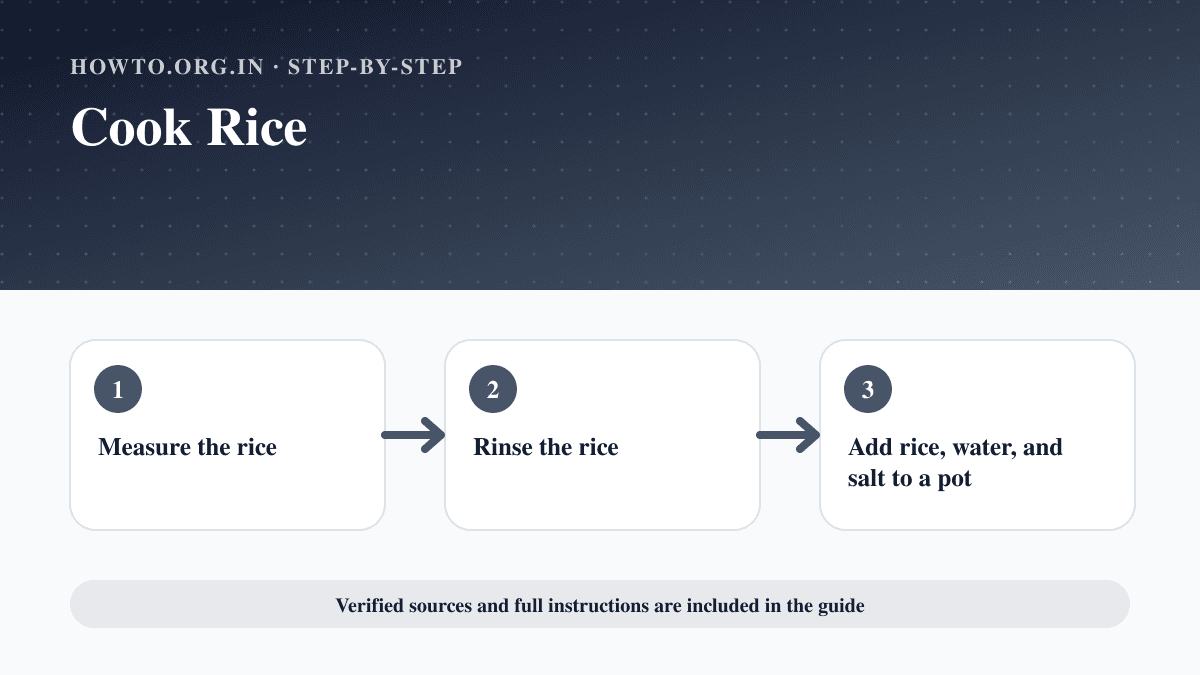This screenshot has width=1200, height=675.
Task: Click the dot separator in header label
Action: (x=276, y=67)
